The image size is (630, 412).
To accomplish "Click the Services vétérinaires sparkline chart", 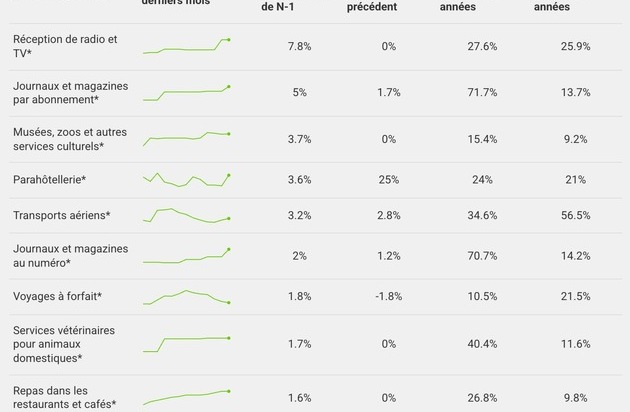I will tap(187, 344).
